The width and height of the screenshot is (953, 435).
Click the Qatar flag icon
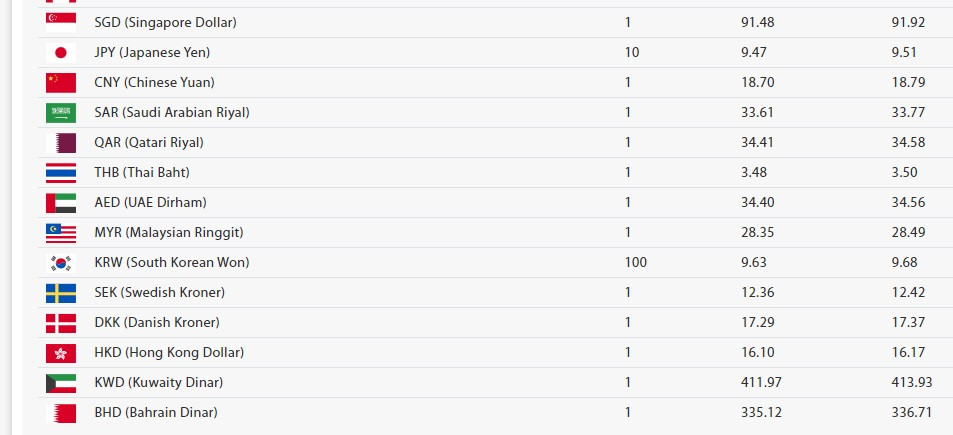click(x=61, y=143)
